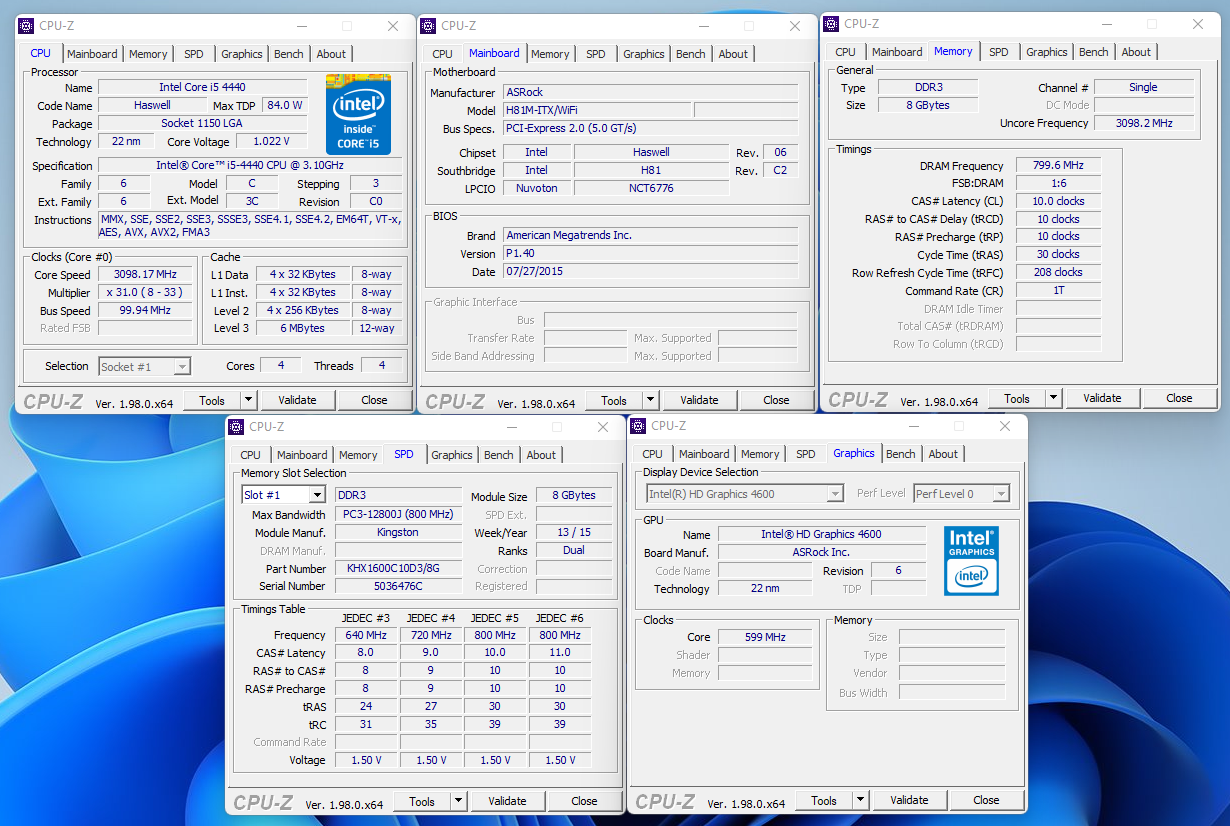The image size is (1230, 826).
Task: Click the Module Manuf. value Kingston
Action: (x=397, y=533)
